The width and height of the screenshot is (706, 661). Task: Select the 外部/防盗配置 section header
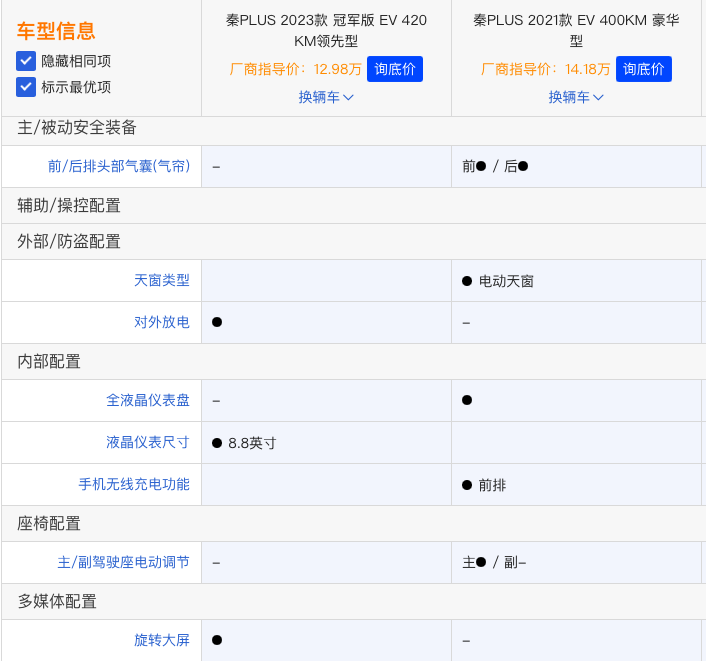[69, 241]
